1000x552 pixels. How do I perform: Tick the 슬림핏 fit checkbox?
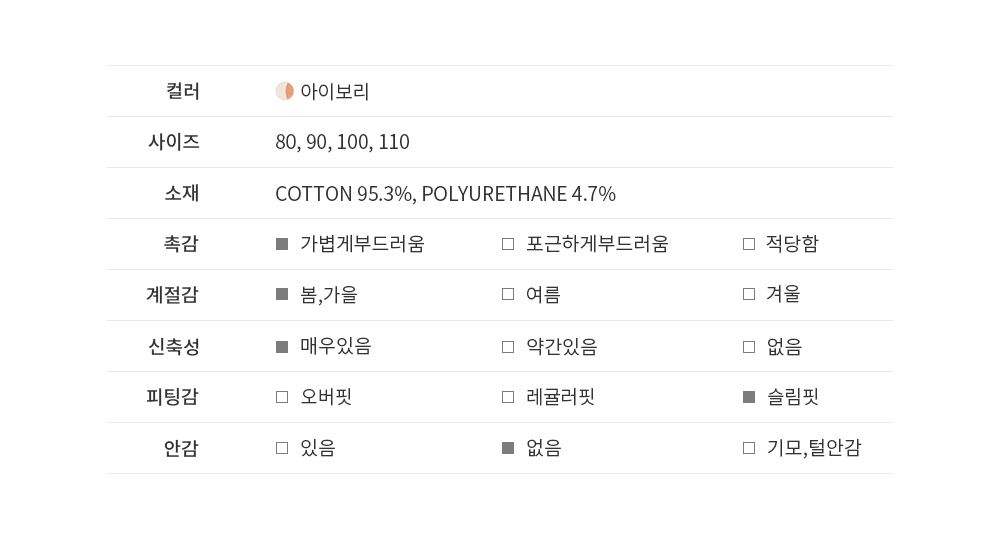749,397
